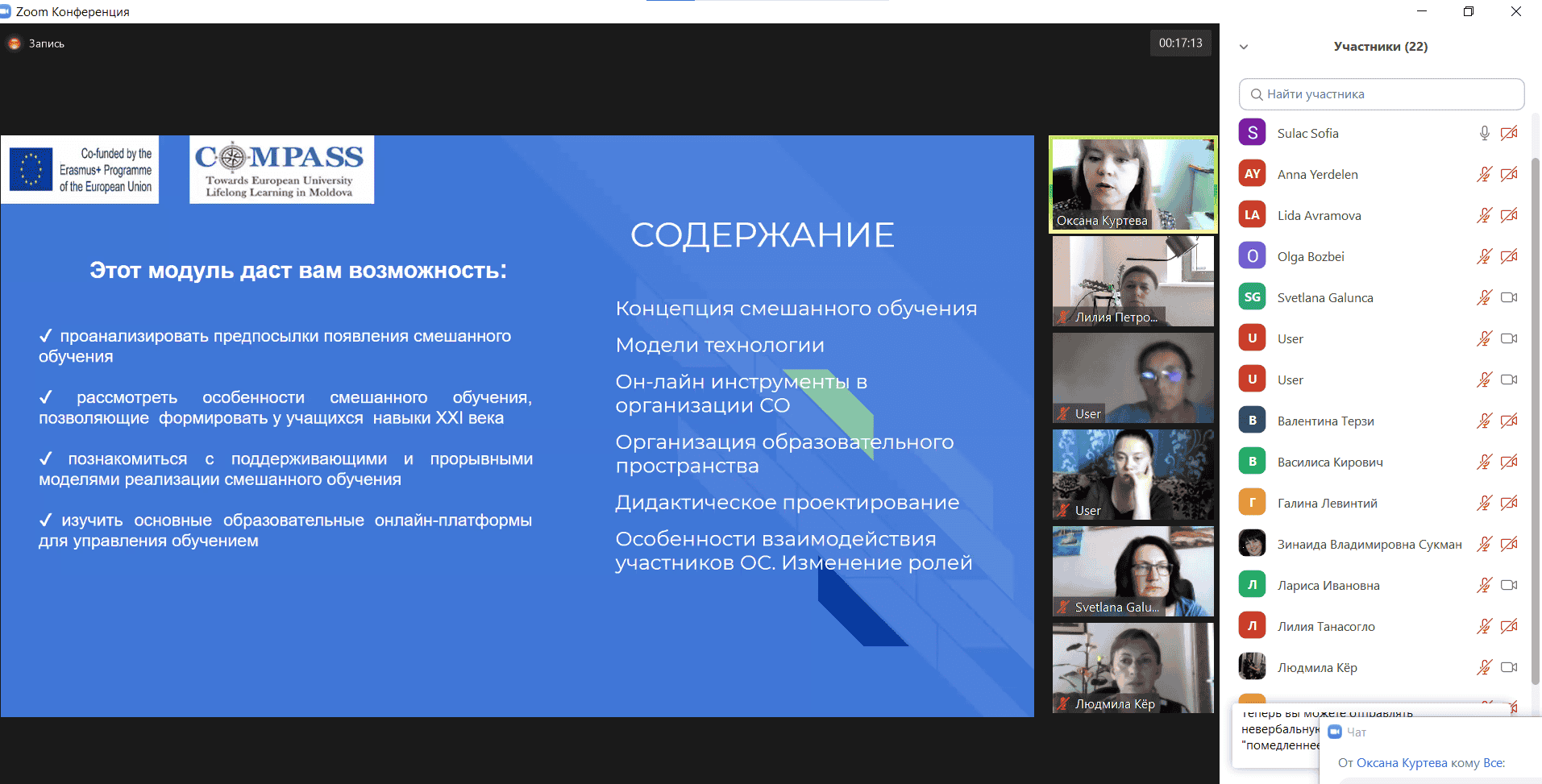Select Лилия Танасогло in participant list
The height and width of the screenshot is (784, 1542).
[x=1325, y=626]
